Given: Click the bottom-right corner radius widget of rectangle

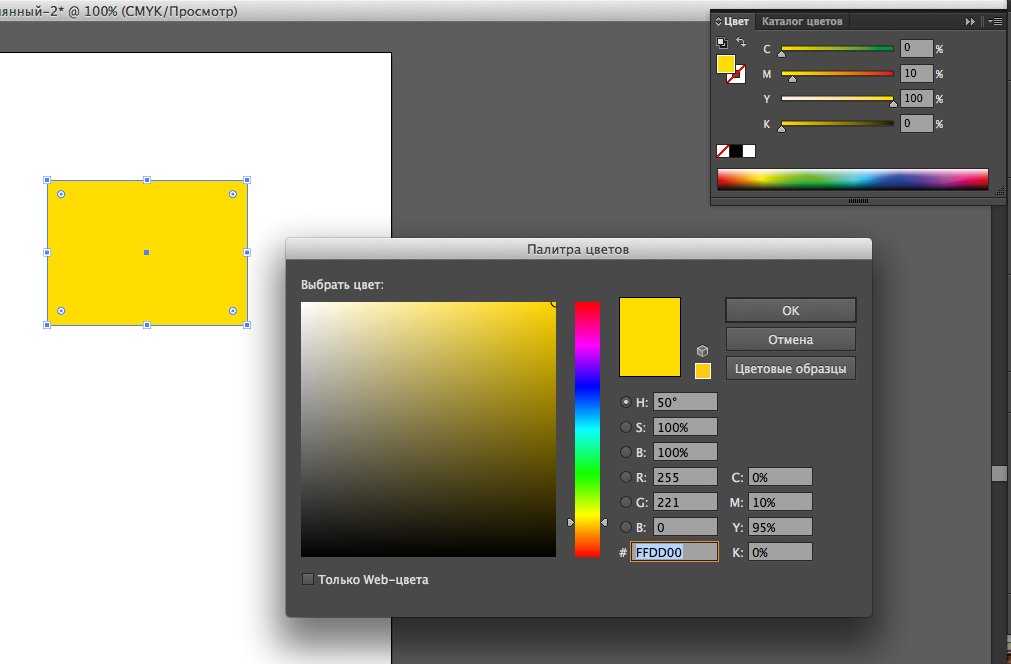Looking at the screenshot, I should tap(233, 311).
